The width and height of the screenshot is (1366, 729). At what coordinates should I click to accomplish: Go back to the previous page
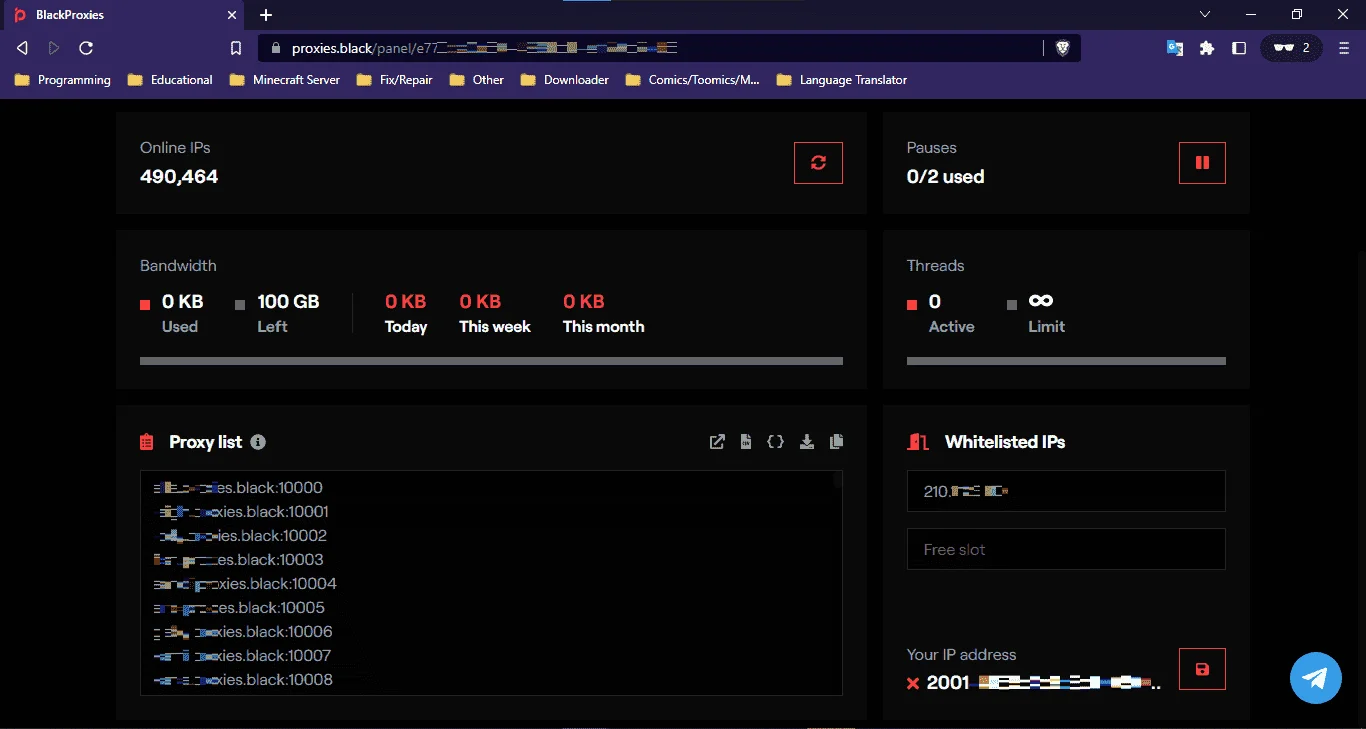[22, 48]
